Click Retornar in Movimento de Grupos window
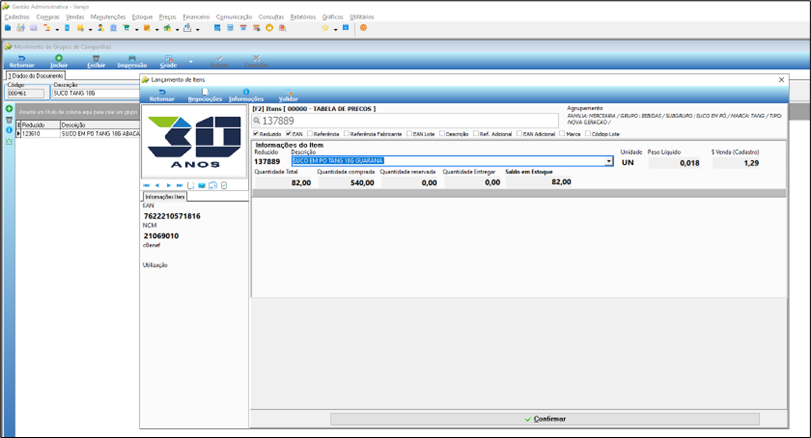 tap(22, 62)
